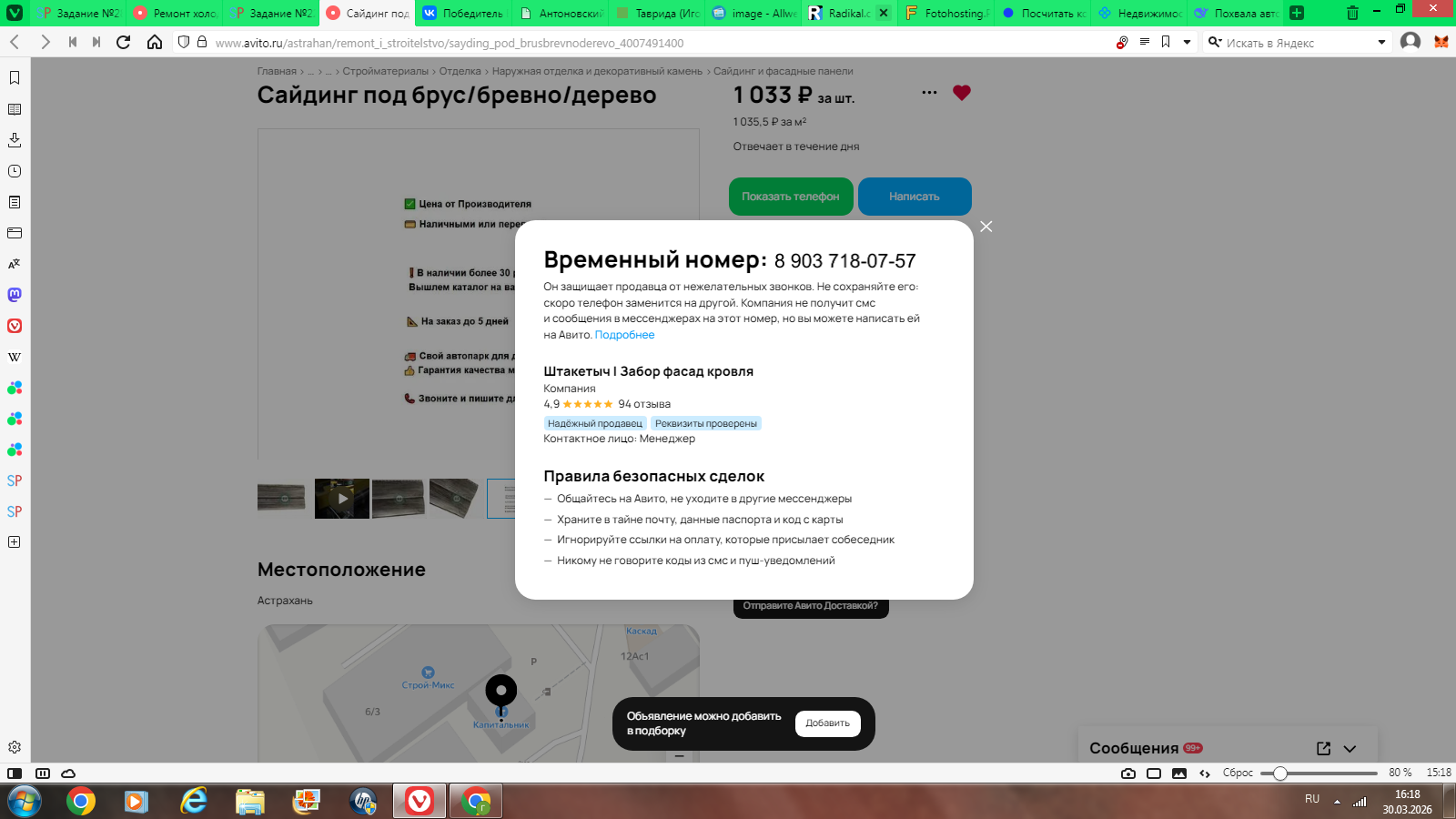1456x819 pixels.
Task: Expand the address bar dropdown arrow
Action: 1187,42
